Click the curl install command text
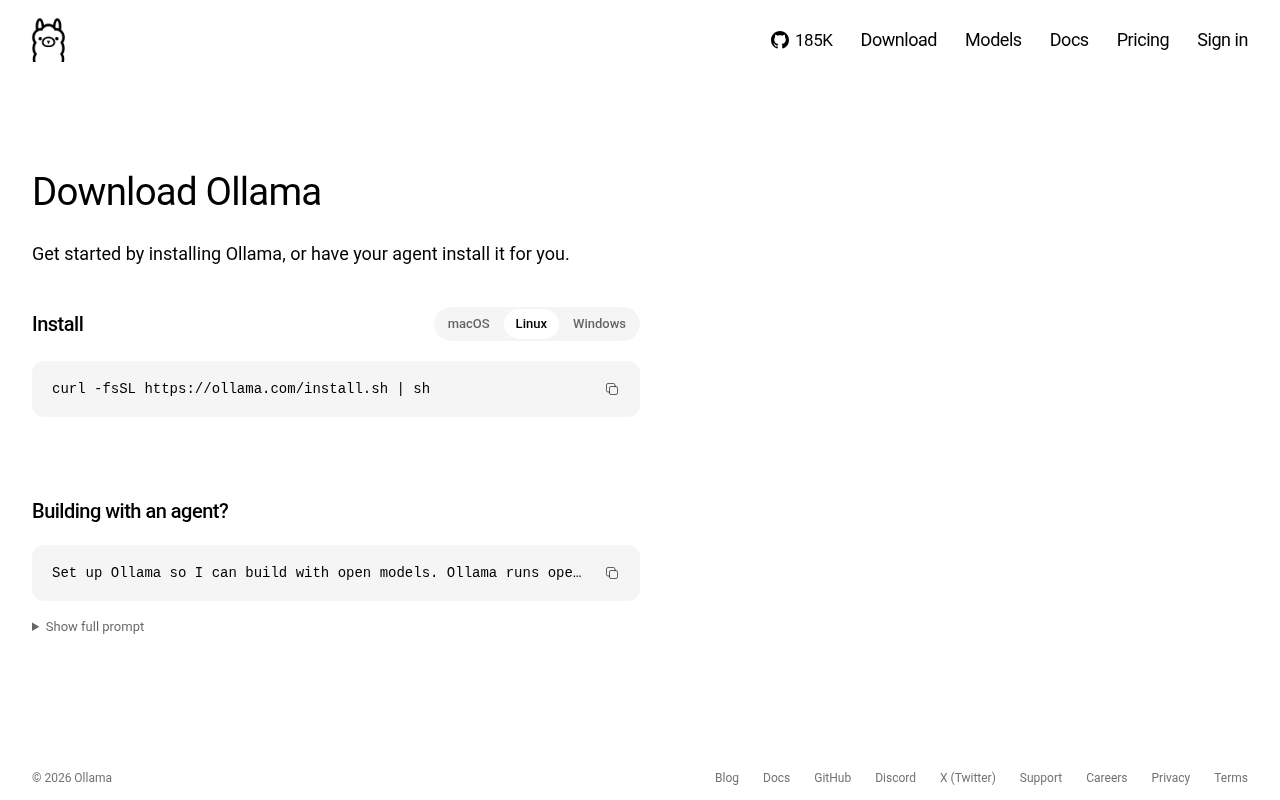Viewport: 1280px width, 800px height. click(x=241, y=389)
